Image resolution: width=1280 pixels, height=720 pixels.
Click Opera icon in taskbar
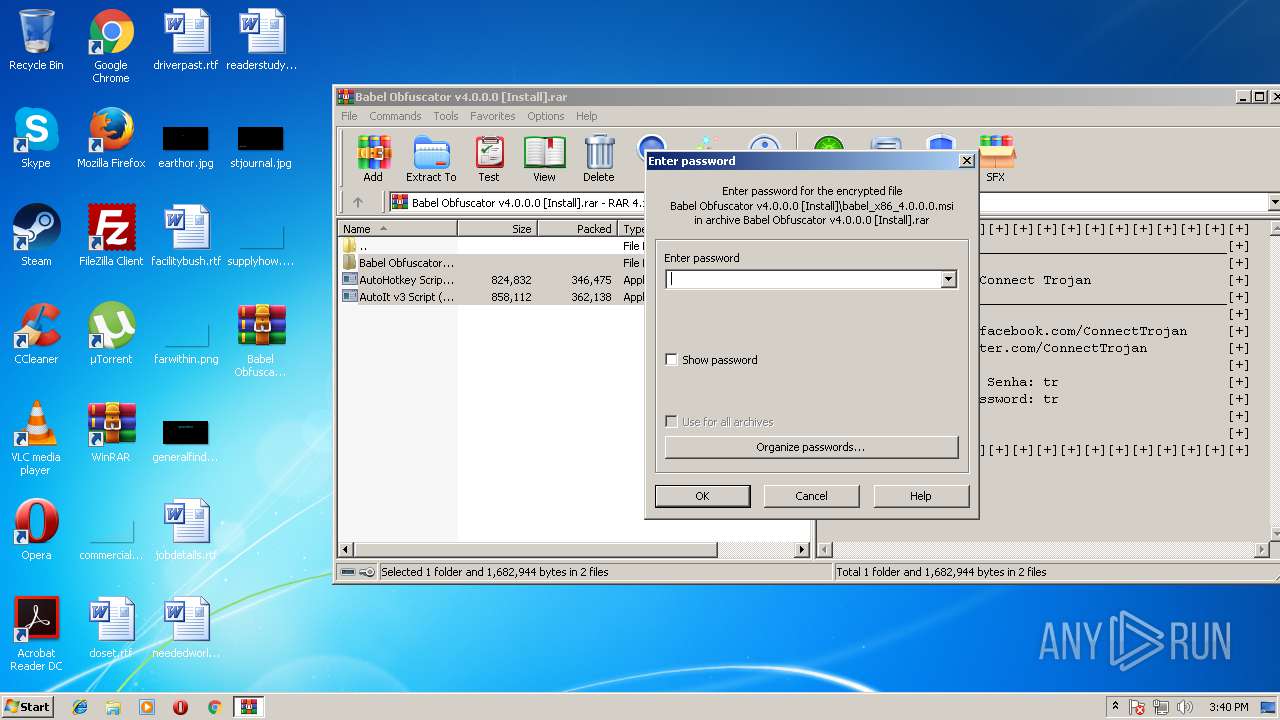click(180, 707)
